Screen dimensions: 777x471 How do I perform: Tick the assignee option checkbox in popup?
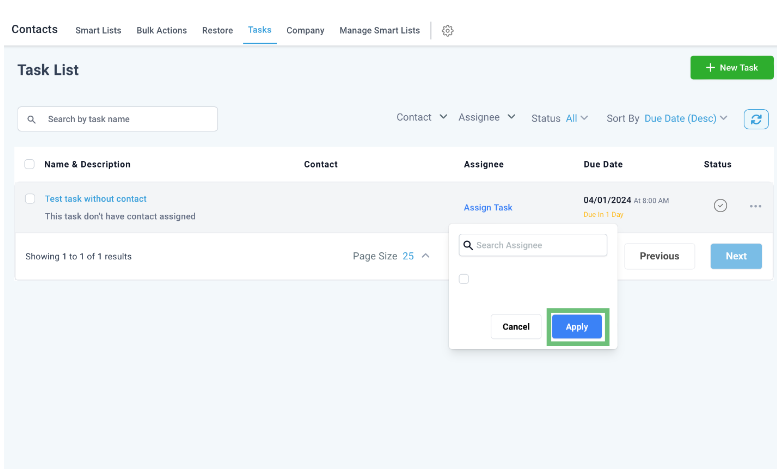(x=464, y=279)
